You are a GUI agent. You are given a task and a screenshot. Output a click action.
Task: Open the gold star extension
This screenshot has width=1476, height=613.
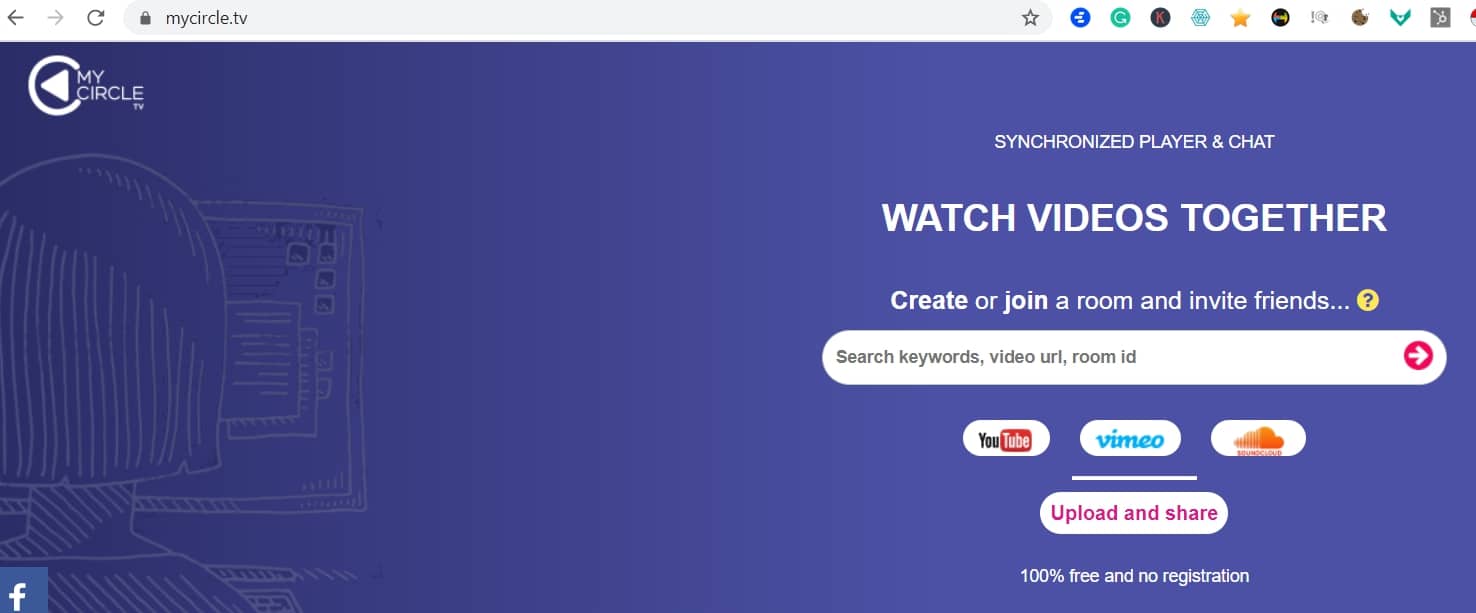pos(1240,18)
